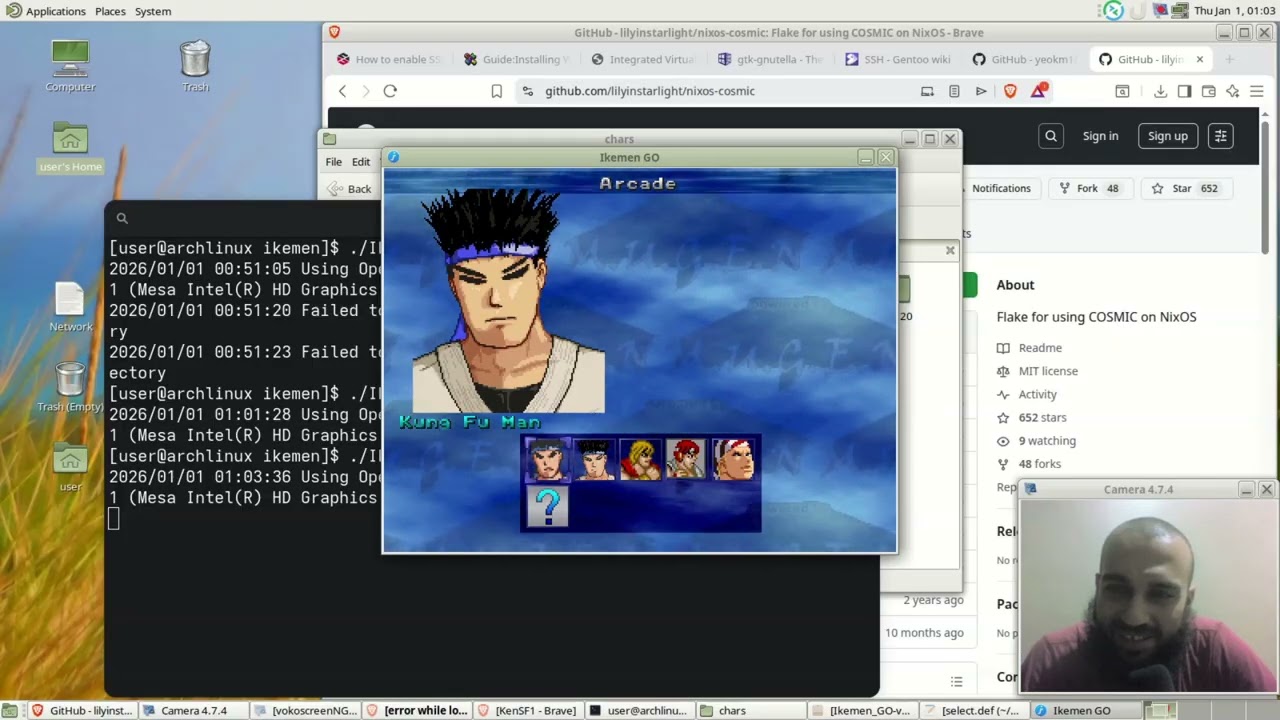Bookmark this page in Brave toolbar
Screen dimensions: 1280x720
[x=496, y=91]
